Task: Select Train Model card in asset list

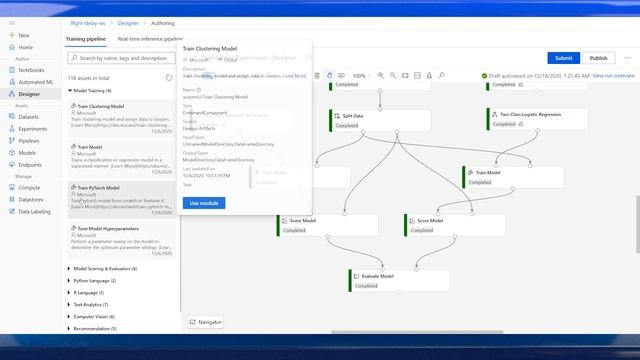Action: coord(122,159)
